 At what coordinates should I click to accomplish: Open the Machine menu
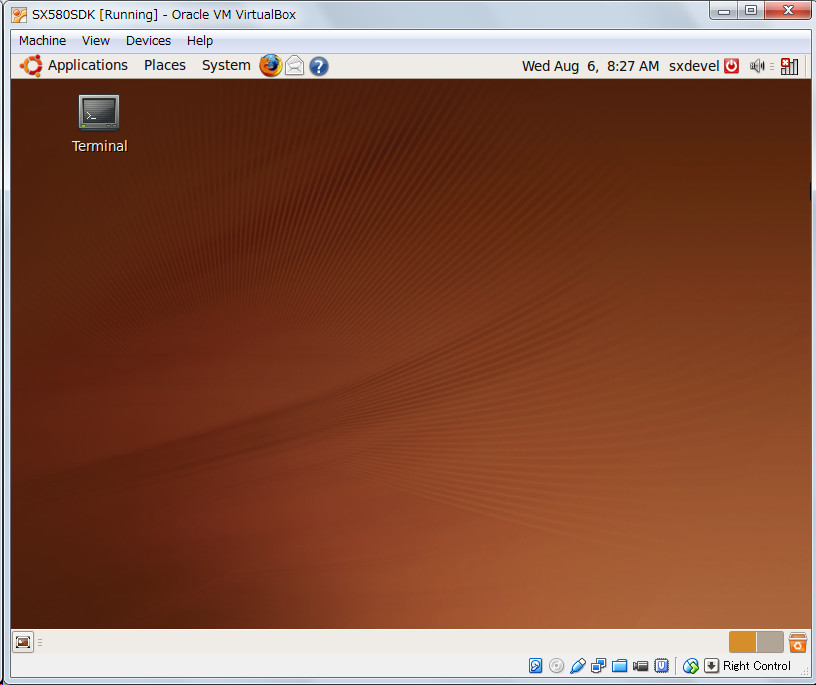pos(43,41)
